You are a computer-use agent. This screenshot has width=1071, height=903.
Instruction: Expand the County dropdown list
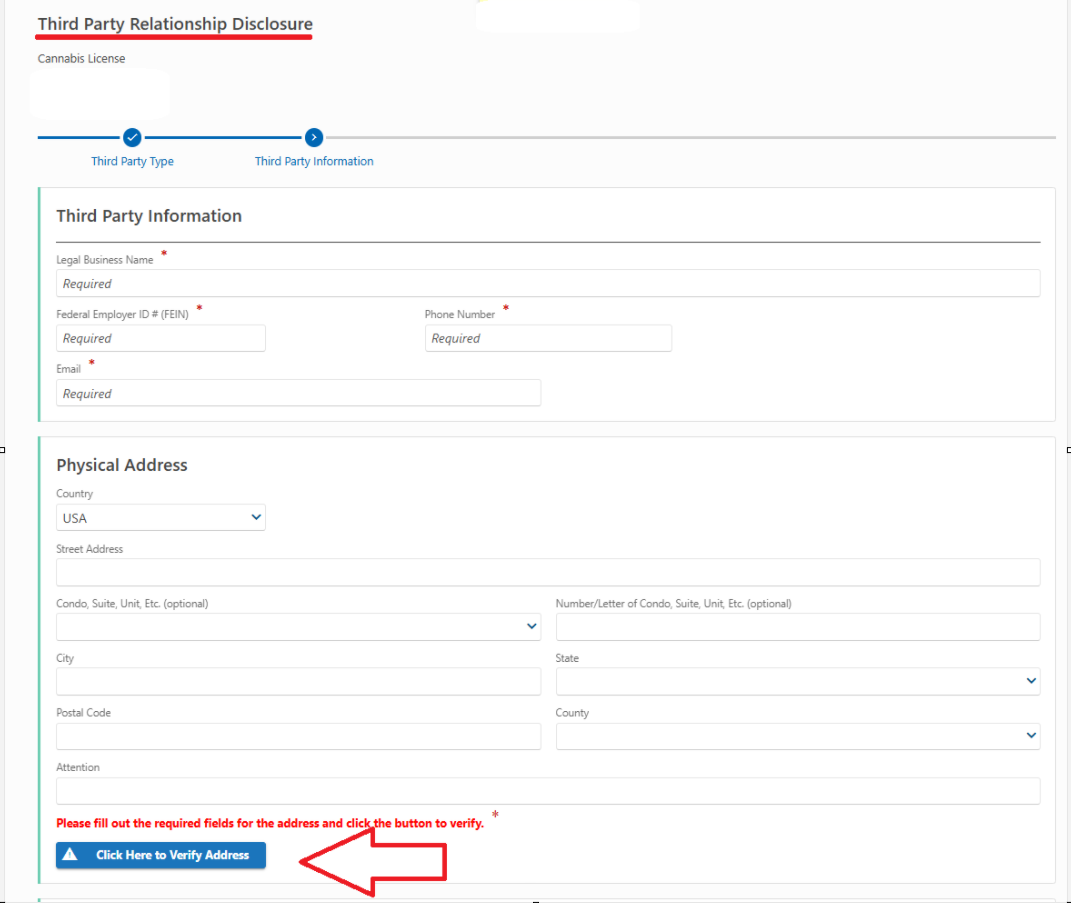point(797,736)
